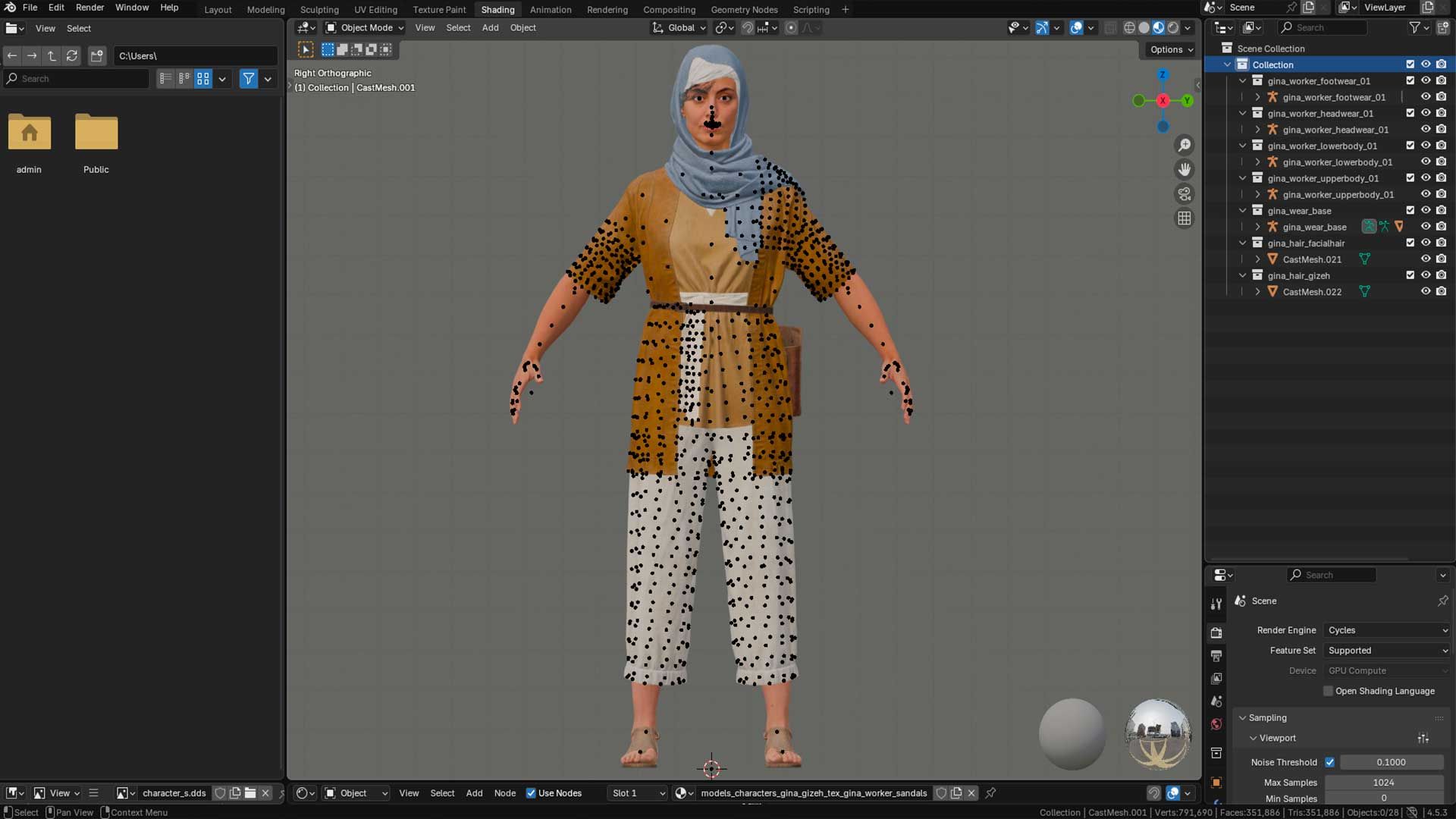Go to parent directory arrow
The height and width of the screenshot is (819, 1456).
pos(52,55)
